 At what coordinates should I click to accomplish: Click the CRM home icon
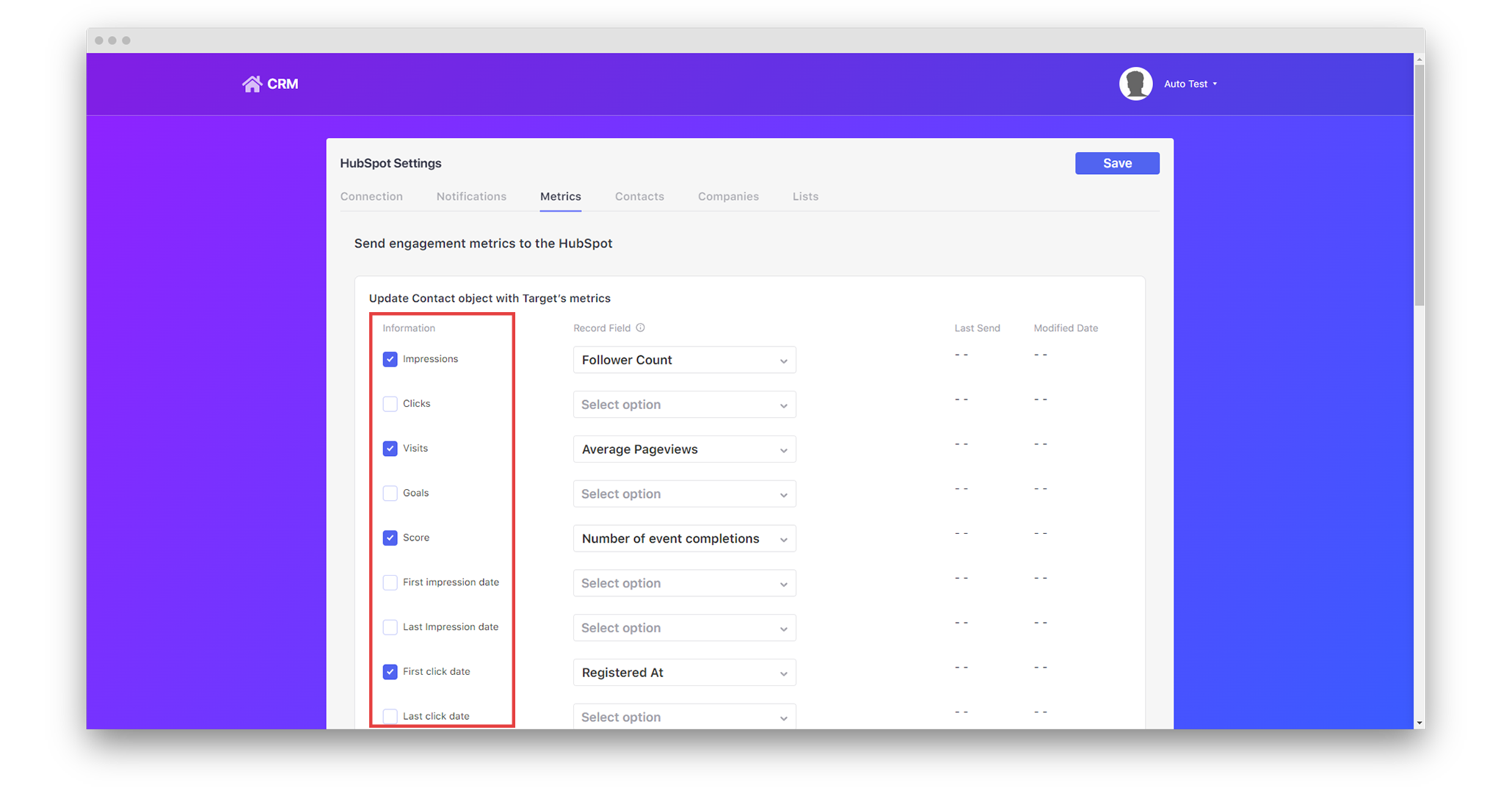click(x=252, y=84)
